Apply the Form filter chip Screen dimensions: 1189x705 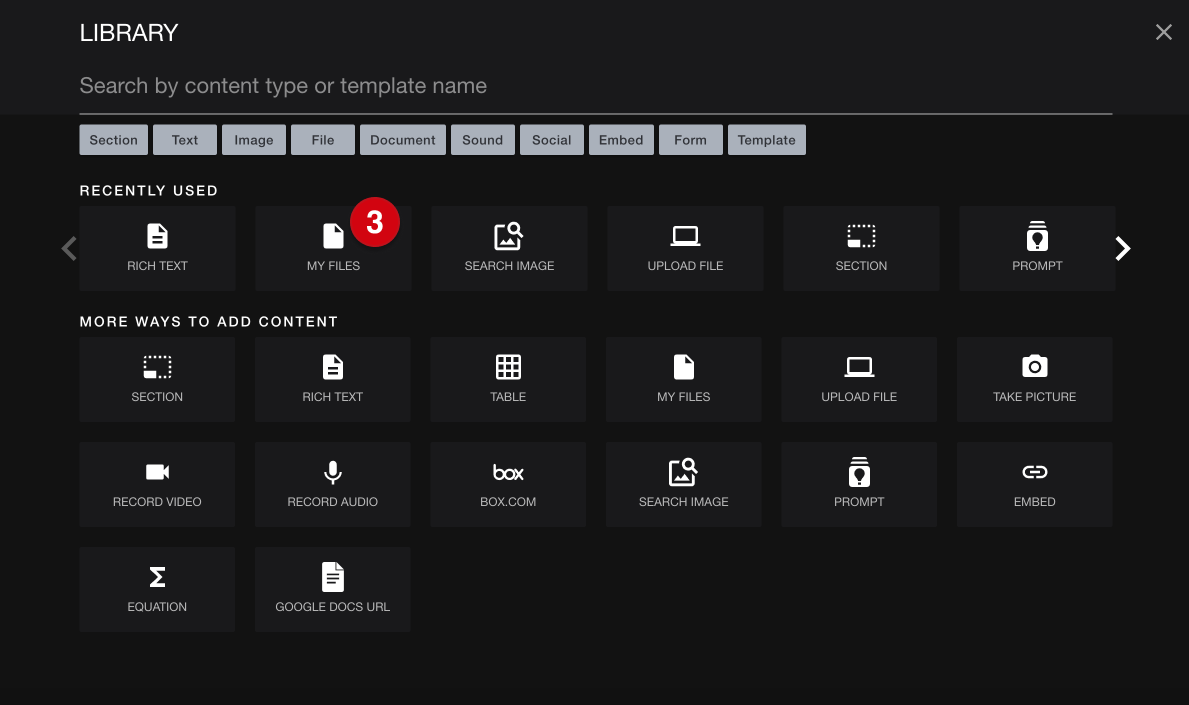click(691, 139)
